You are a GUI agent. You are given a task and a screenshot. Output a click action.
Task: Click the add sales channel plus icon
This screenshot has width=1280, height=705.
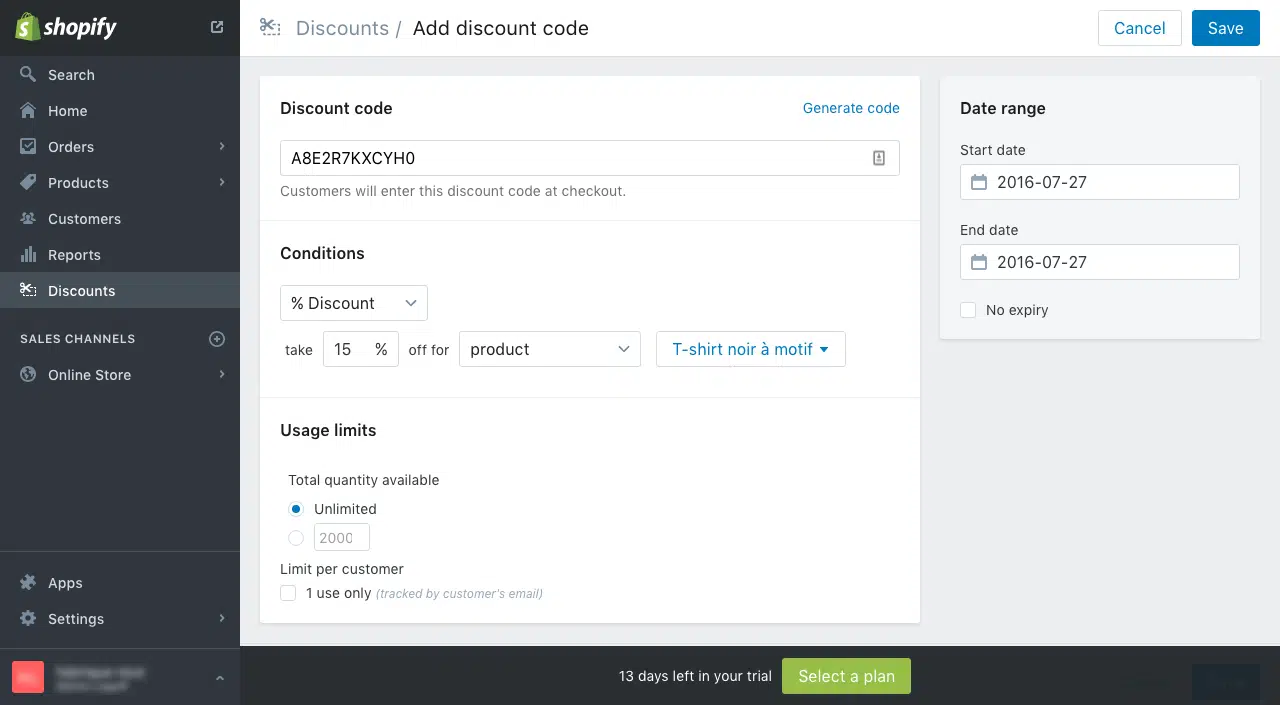click(x=217, y=339)
